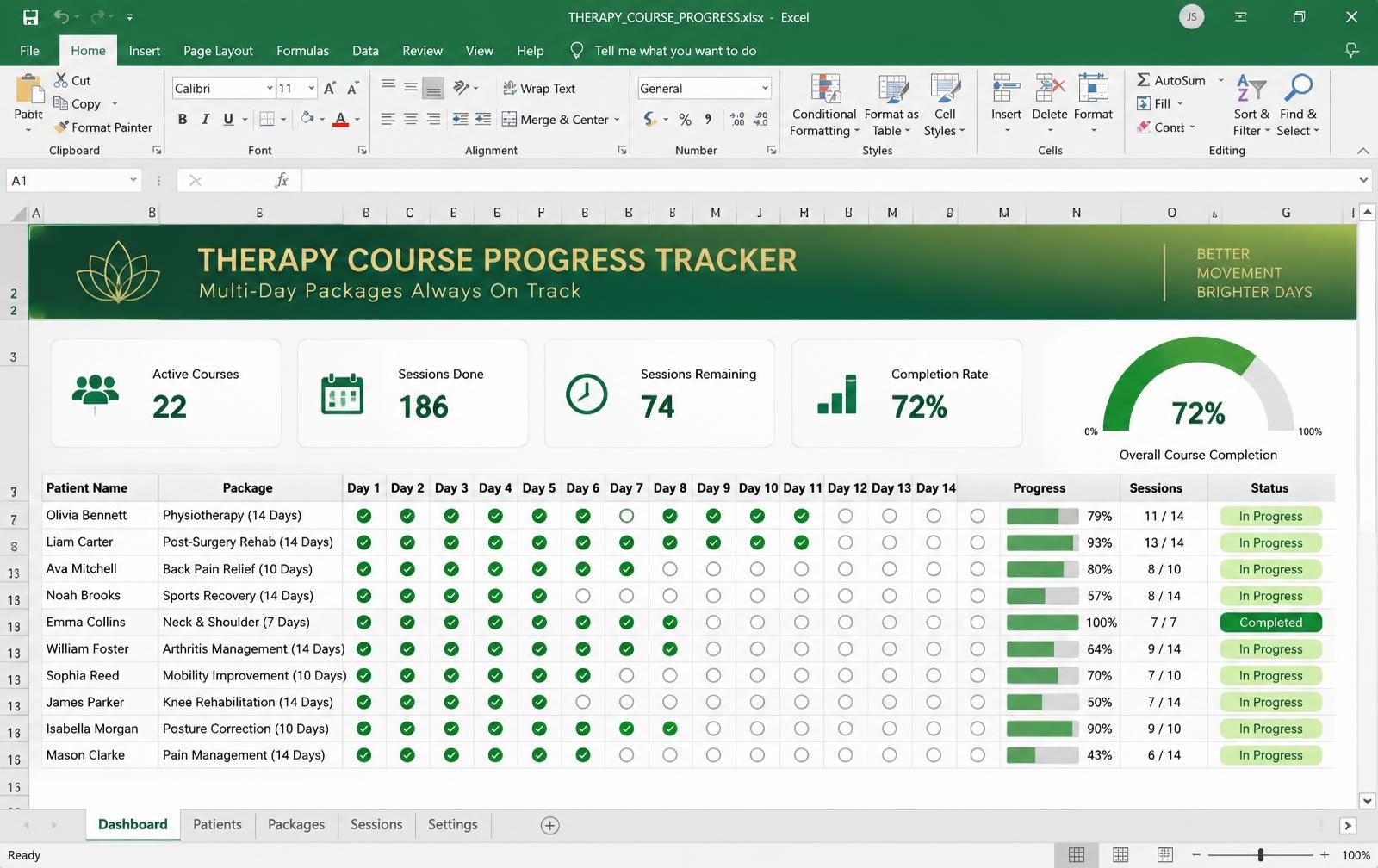Check Day 7 circle for Olivia Bennett
Image resolution: width=1378 pixels, height=868 pixels.
626,516
